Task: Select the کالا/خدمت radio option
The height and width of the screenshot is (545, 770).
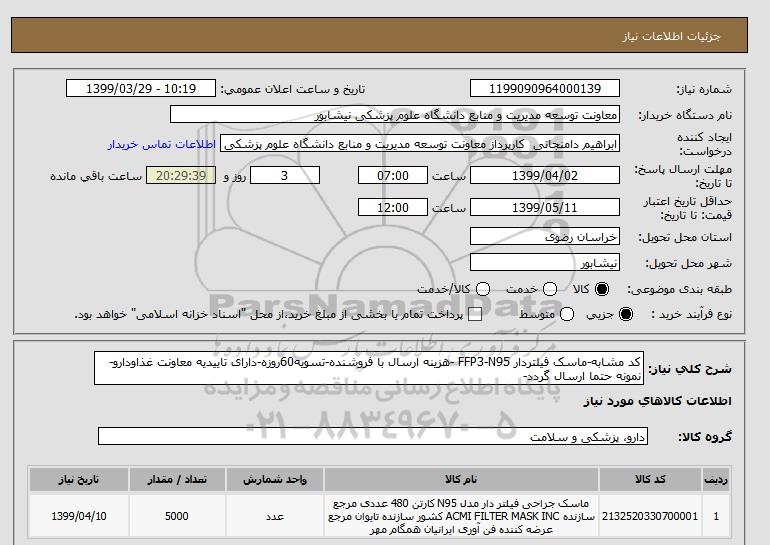Action: [483, 289]
